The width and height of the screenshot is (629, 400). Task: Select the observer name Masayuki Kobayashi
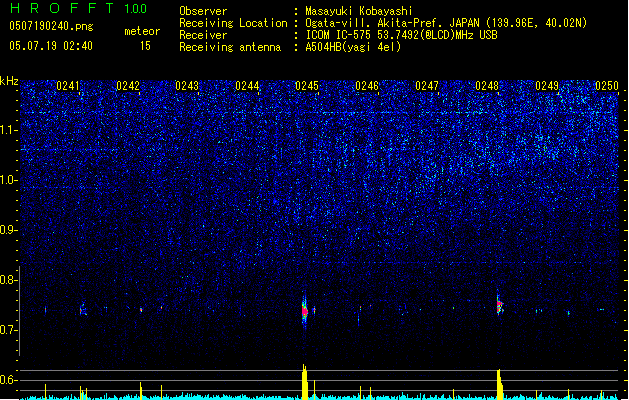point(358,11)
